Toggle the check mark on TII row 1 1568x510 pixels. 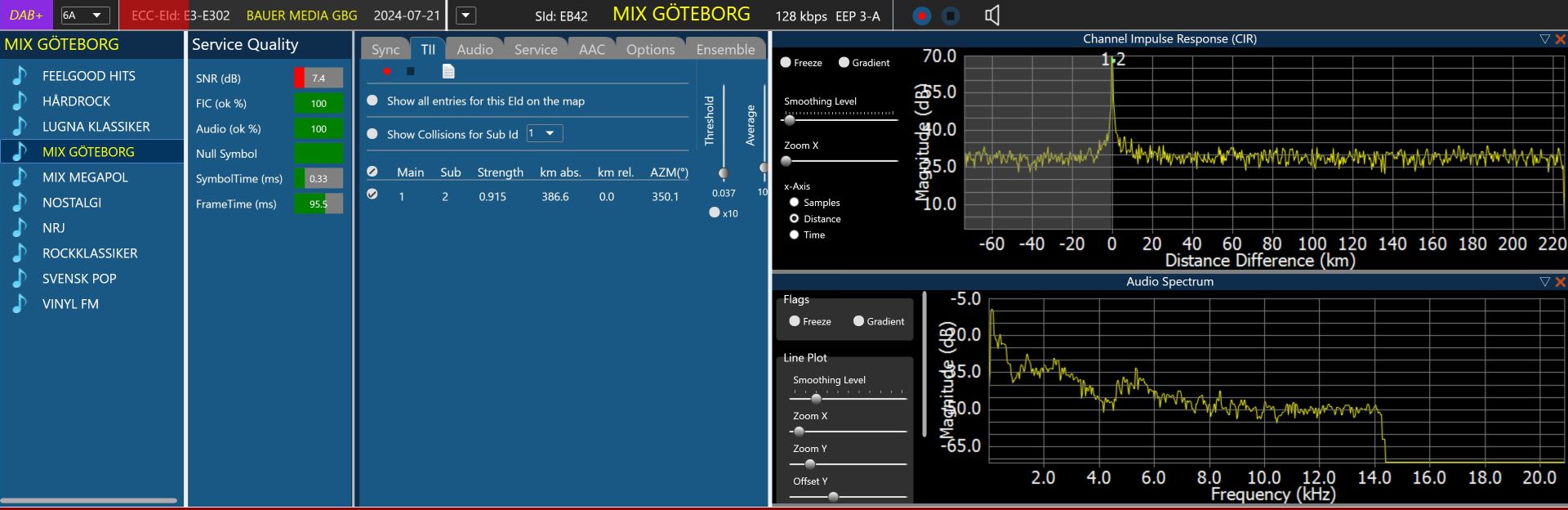[372, 195]
